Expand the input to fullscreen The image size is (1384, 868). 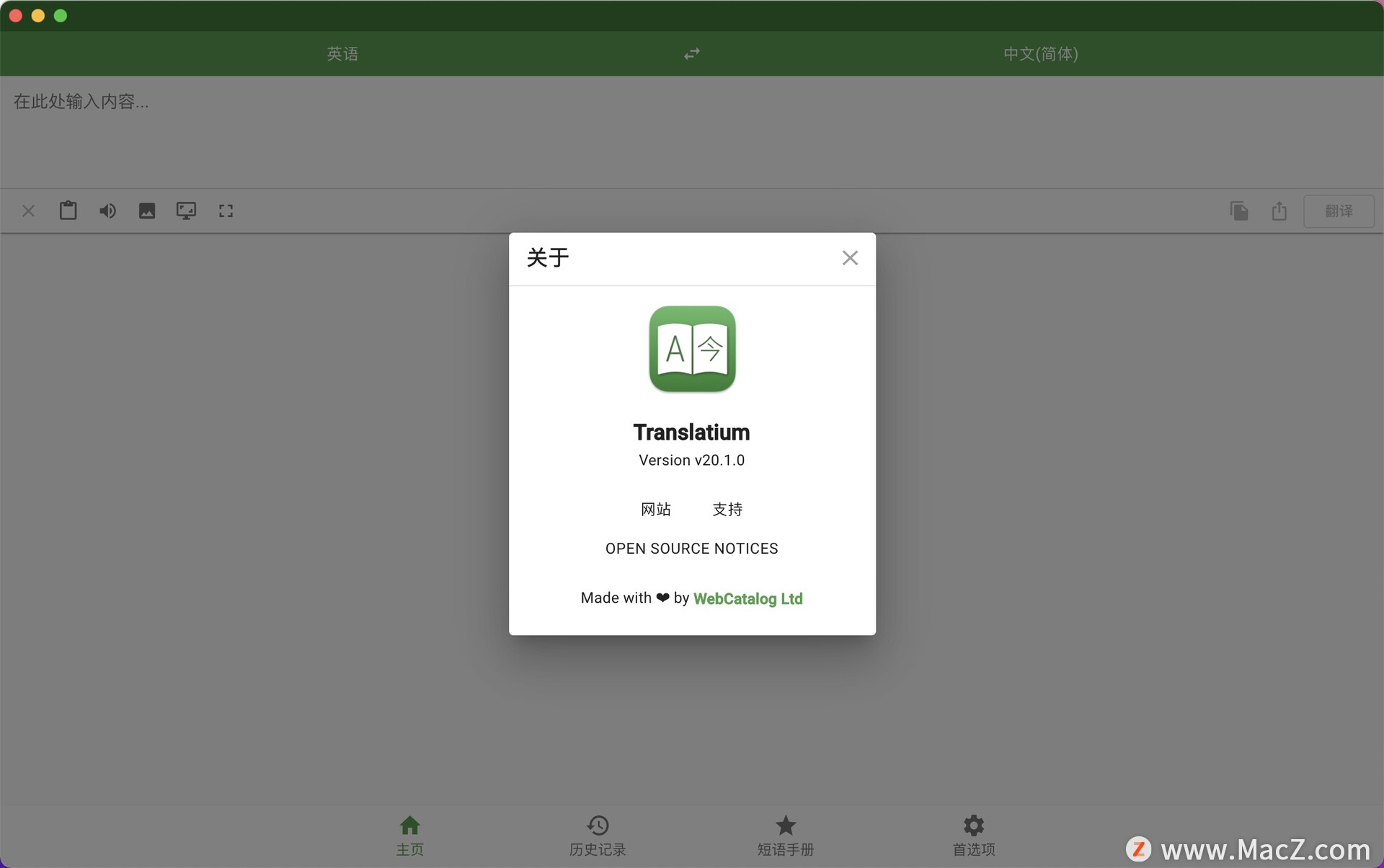coord(226,211)
